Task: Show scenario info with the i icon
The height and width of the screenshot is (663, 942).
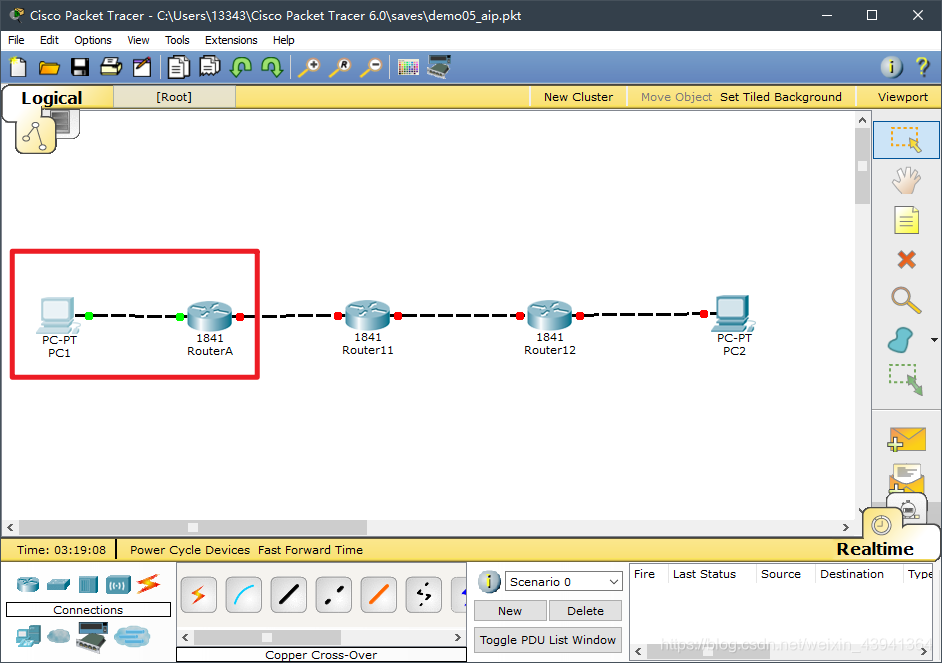Action: [x=489, y=581]
